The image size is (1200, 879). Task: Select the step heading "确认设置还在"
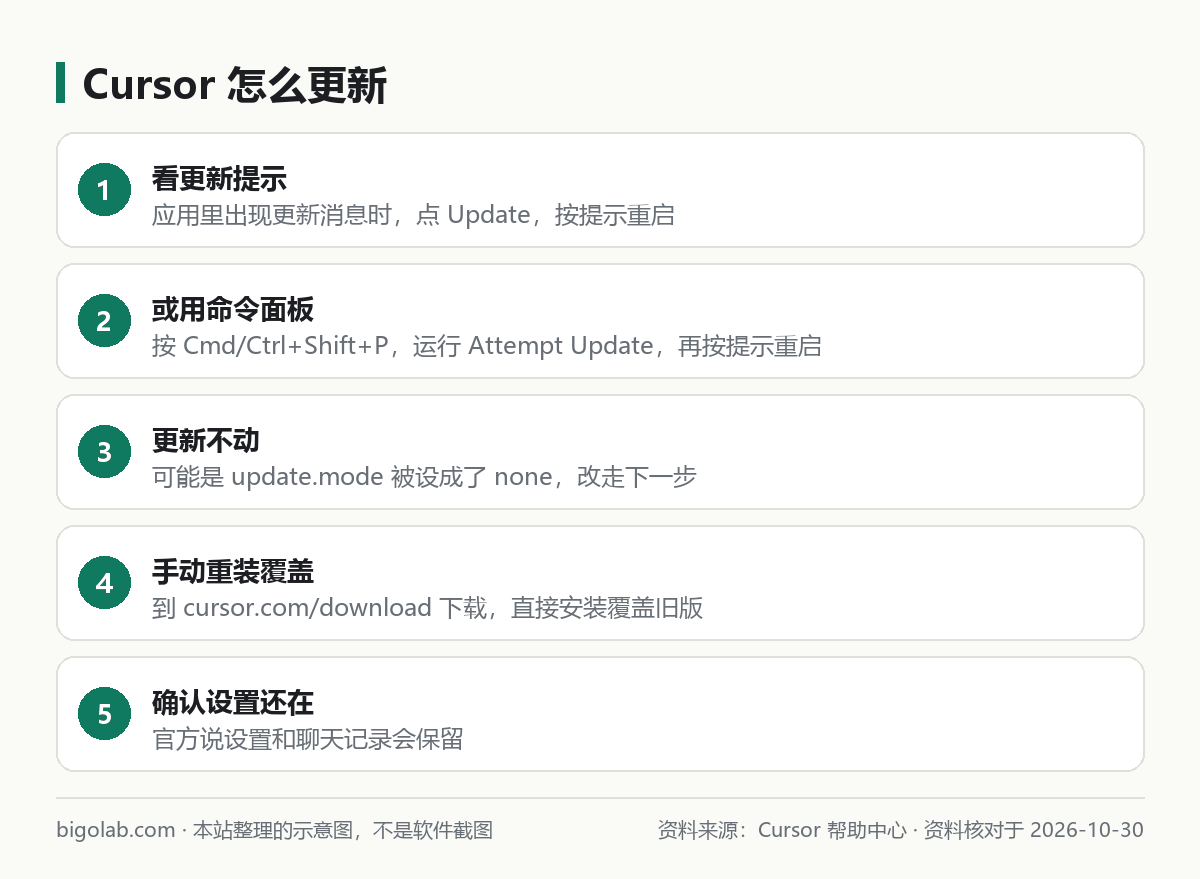point(233,703)
